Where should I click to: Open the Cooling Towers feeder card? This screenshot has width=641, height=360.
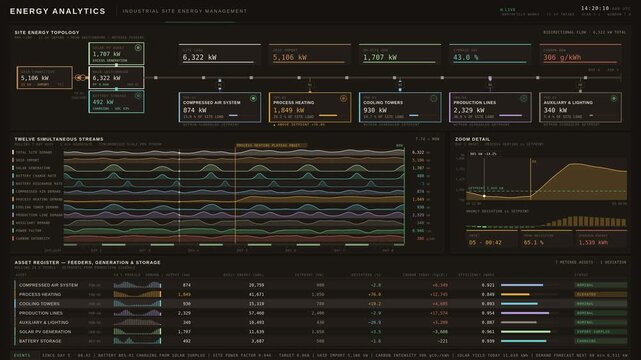pos(400,107)
